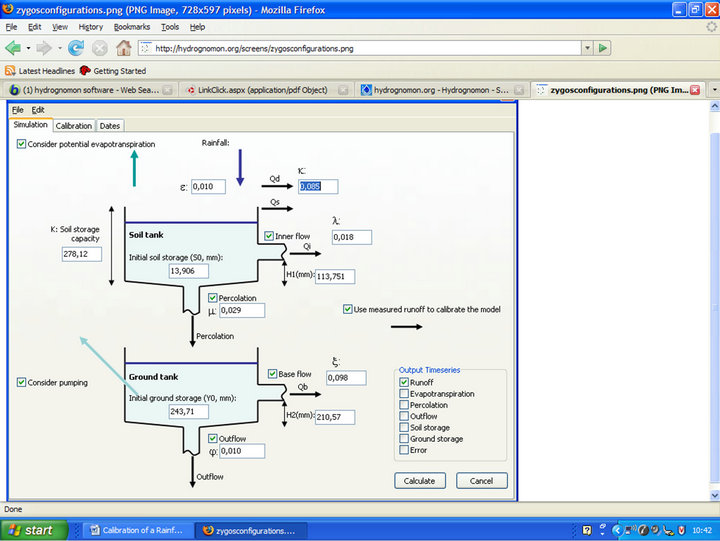Click the Forward navigation arrow
This screenshot has width=720, height=541.
44,47
